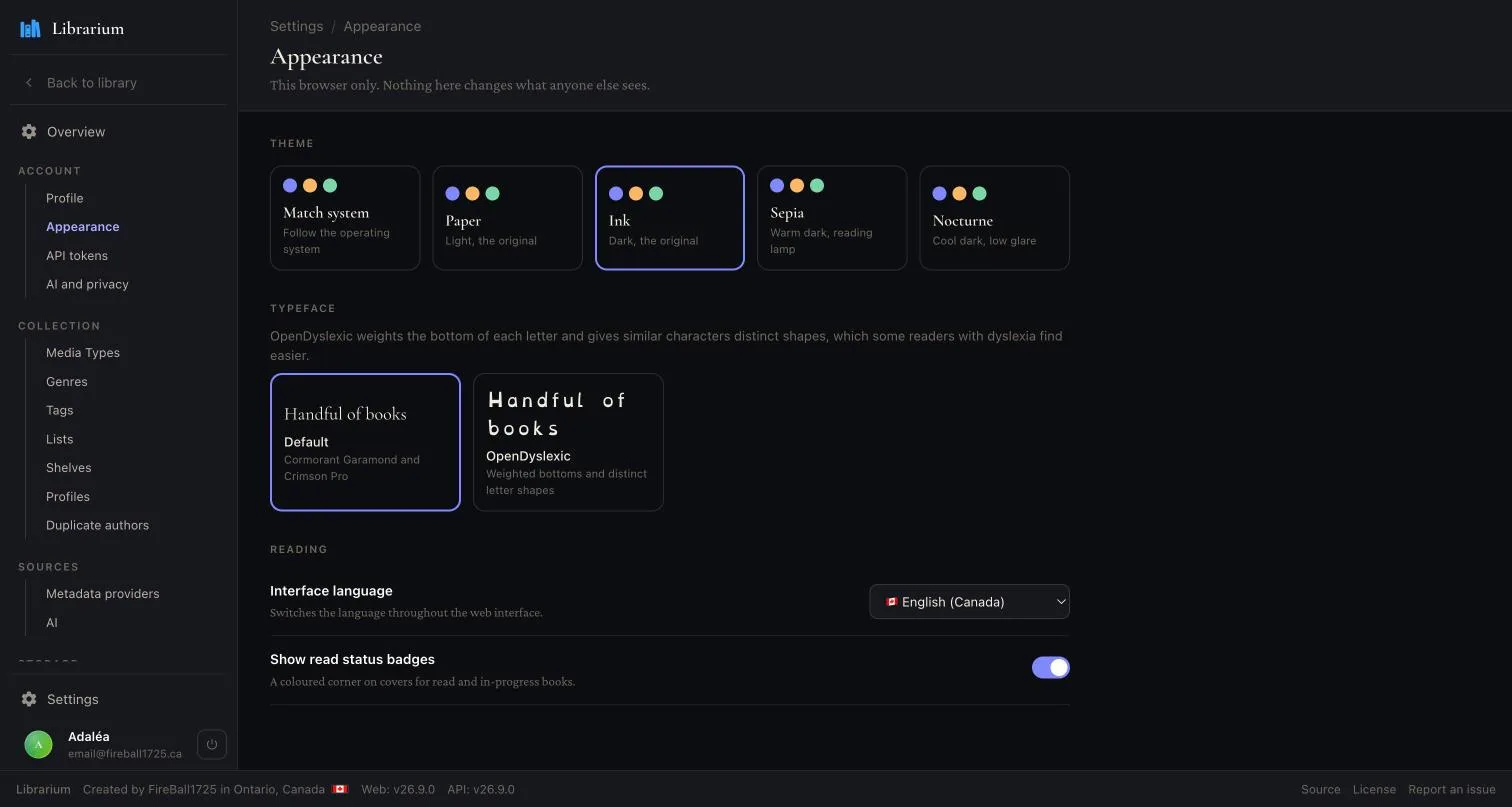Viewport: 1512px width, 807px height.
Task: Click the email@fireball1725.ca address text
Action: click(x=125, y=754)
